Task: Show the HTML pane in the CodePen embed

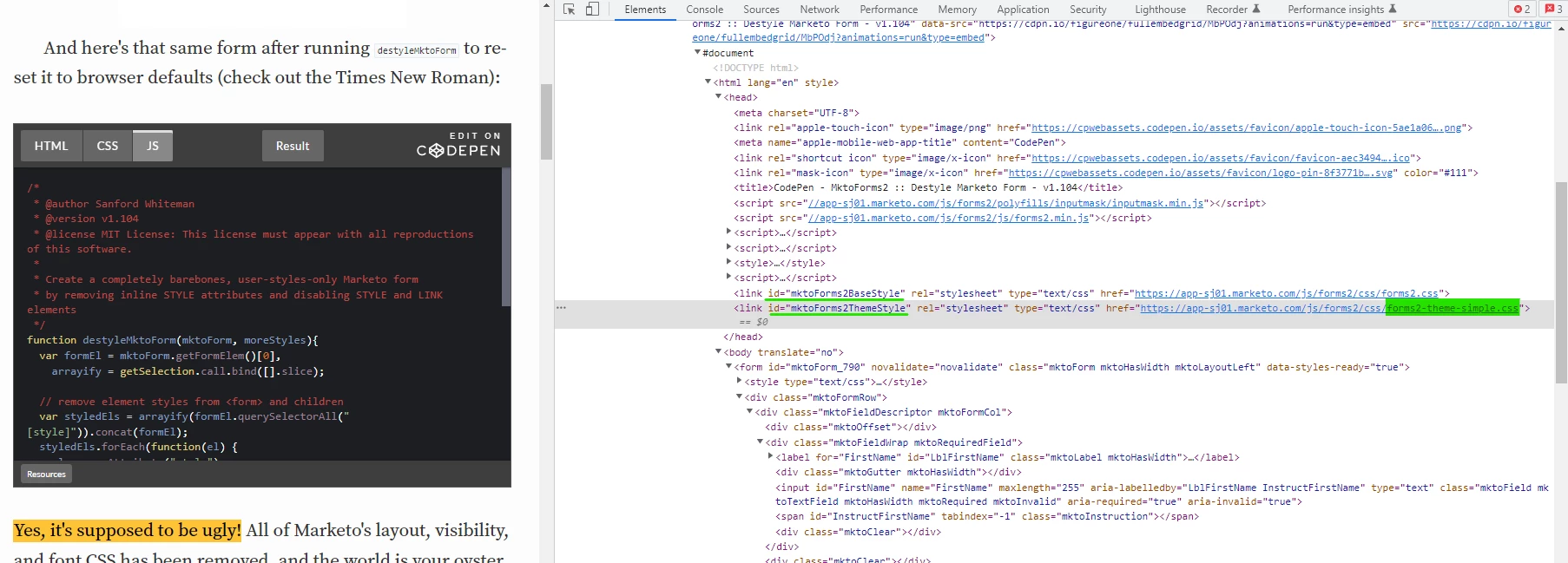Action: click(51, 146)
